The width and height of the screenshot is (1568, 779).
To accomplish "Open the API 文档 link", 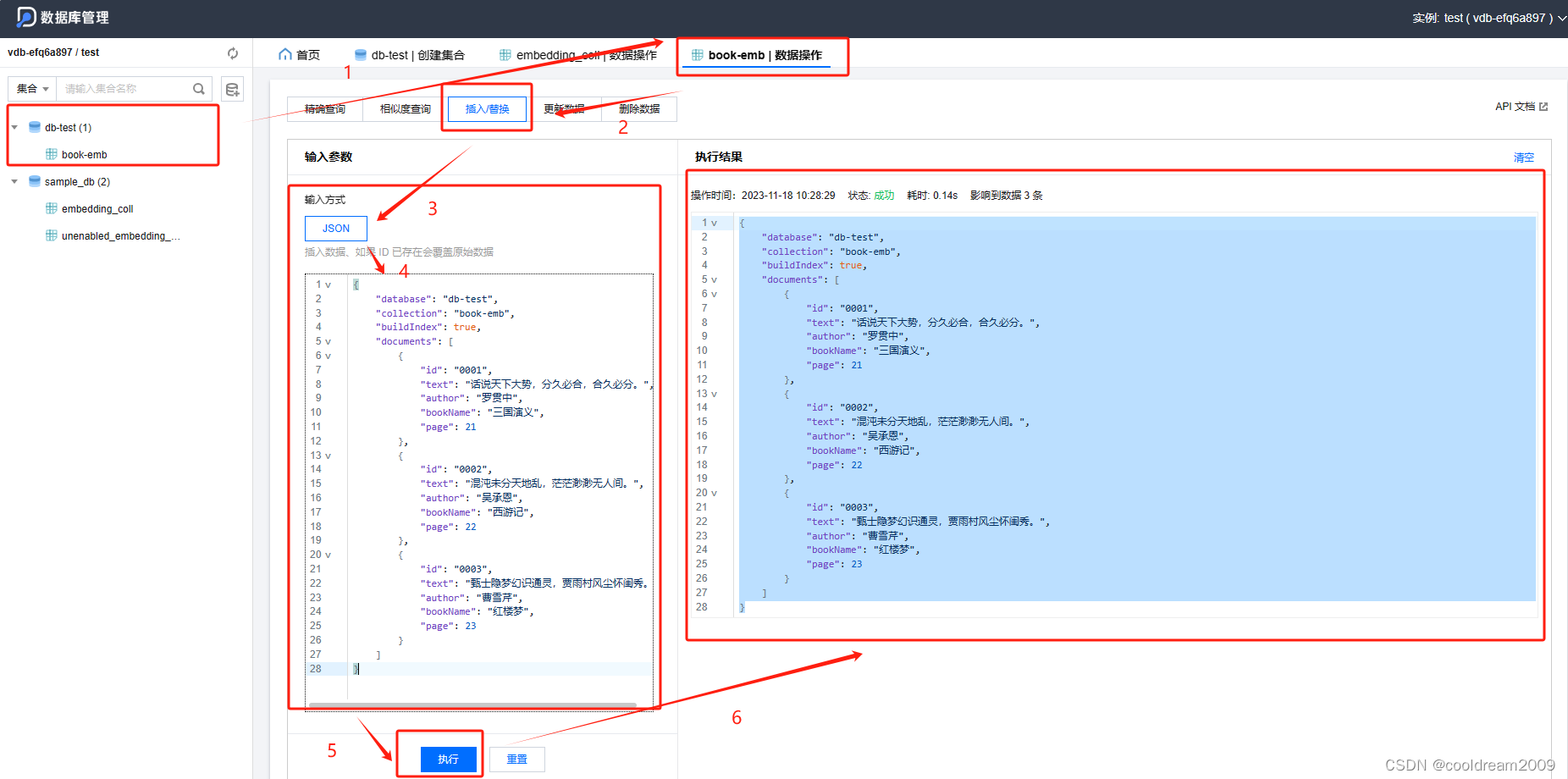I will (1521, 107).
